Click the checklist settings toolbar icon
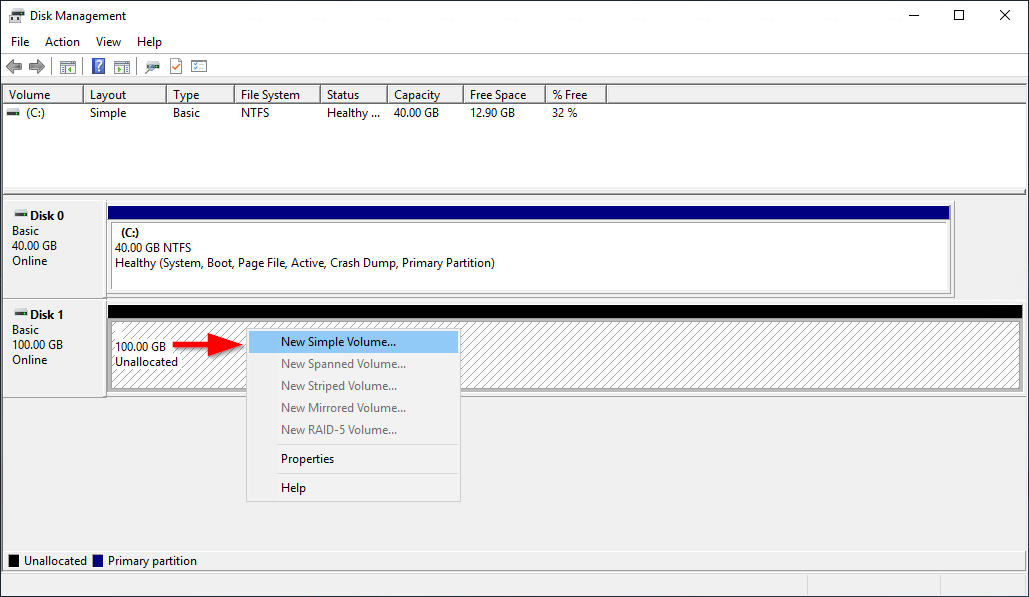Screen dimensions: 1029x597 [x=199, y=67]
